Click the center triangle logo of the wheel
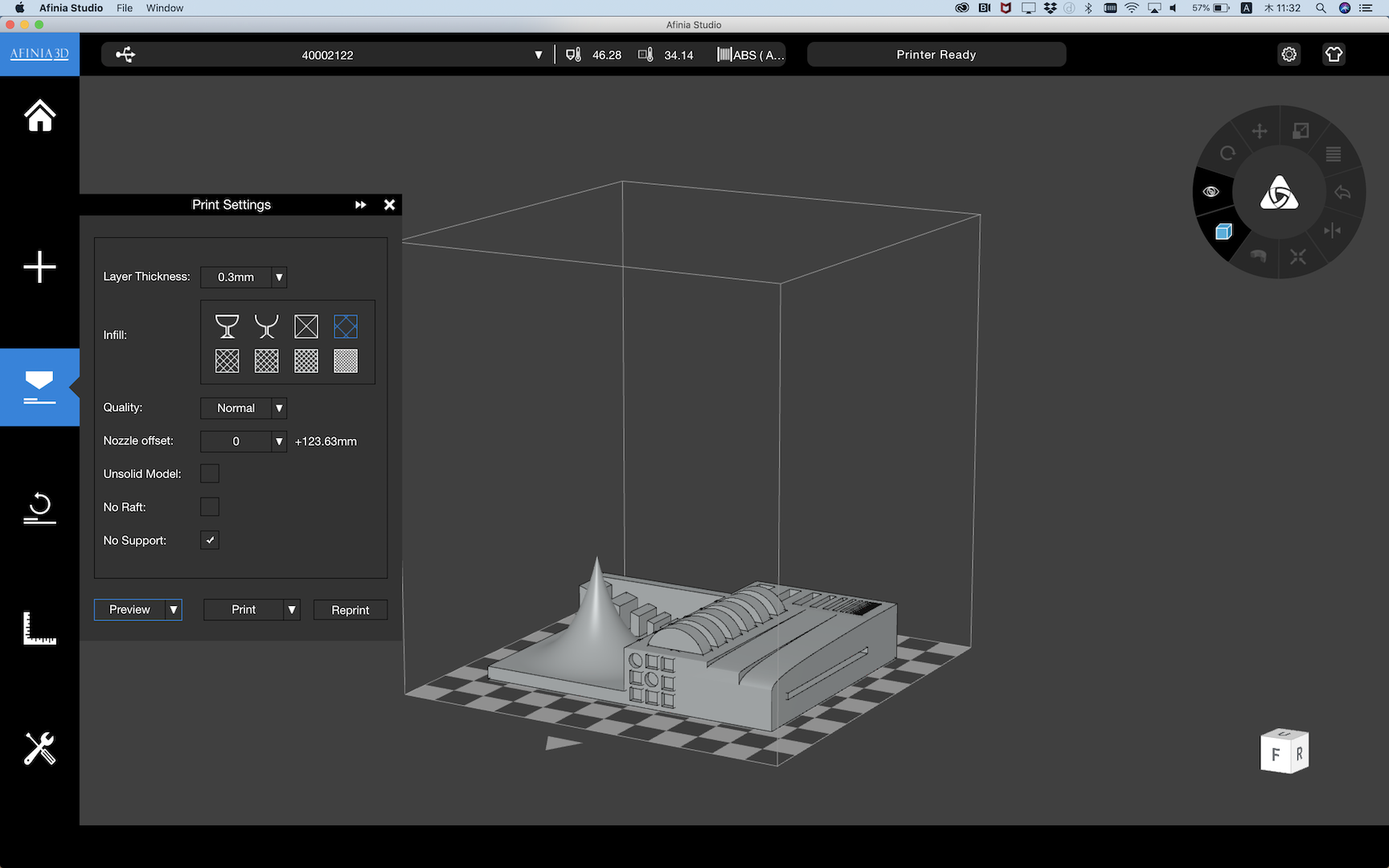This screenshot has width=1389, height=868. point(1279,193)
